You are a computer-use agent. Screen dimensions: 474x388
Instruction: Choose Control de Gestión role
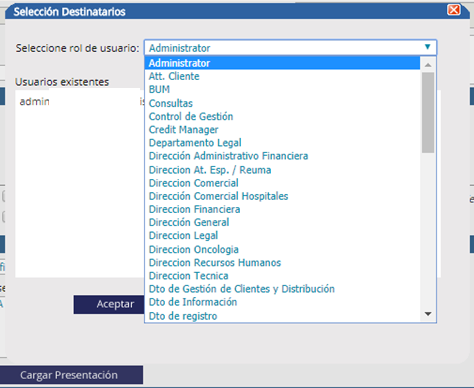coord(283,116)
